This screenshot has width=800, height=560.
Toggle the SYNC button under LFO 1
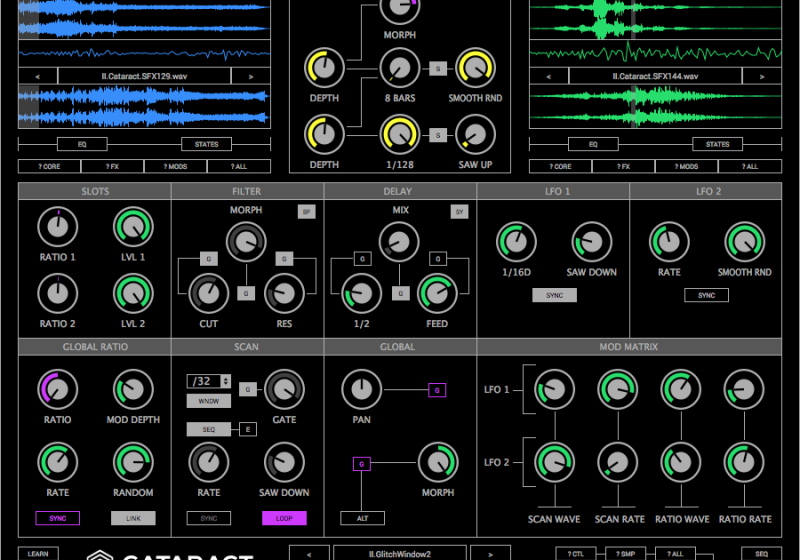click(554, 296)
